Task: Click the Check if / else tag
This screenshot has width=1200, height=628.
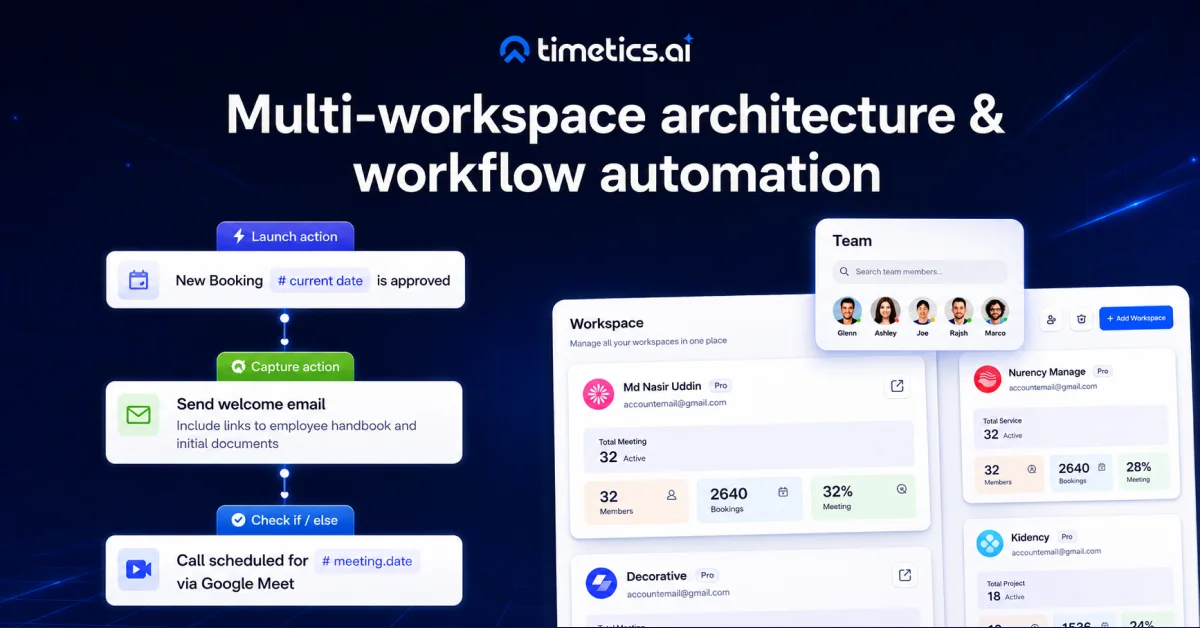Action: (x=285, y=520)
